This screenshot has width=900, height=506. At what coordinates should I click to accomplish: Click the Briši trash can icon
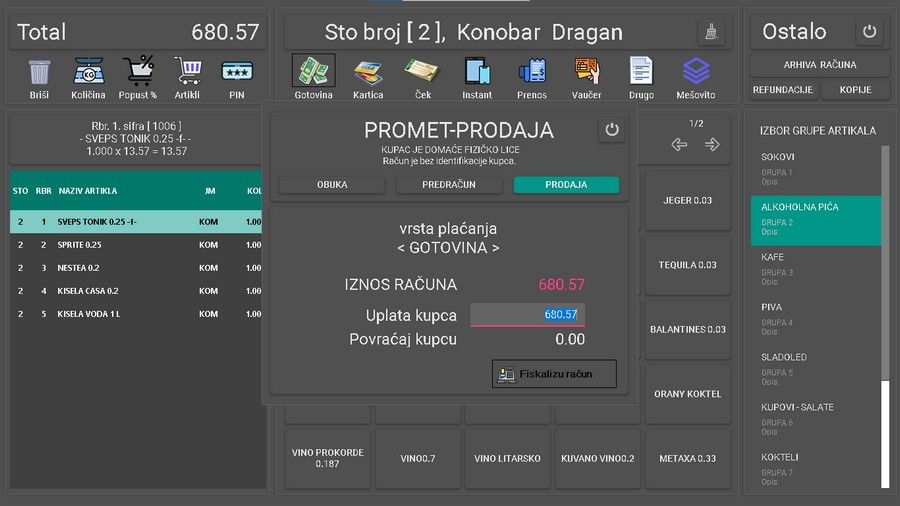point(39,73)
